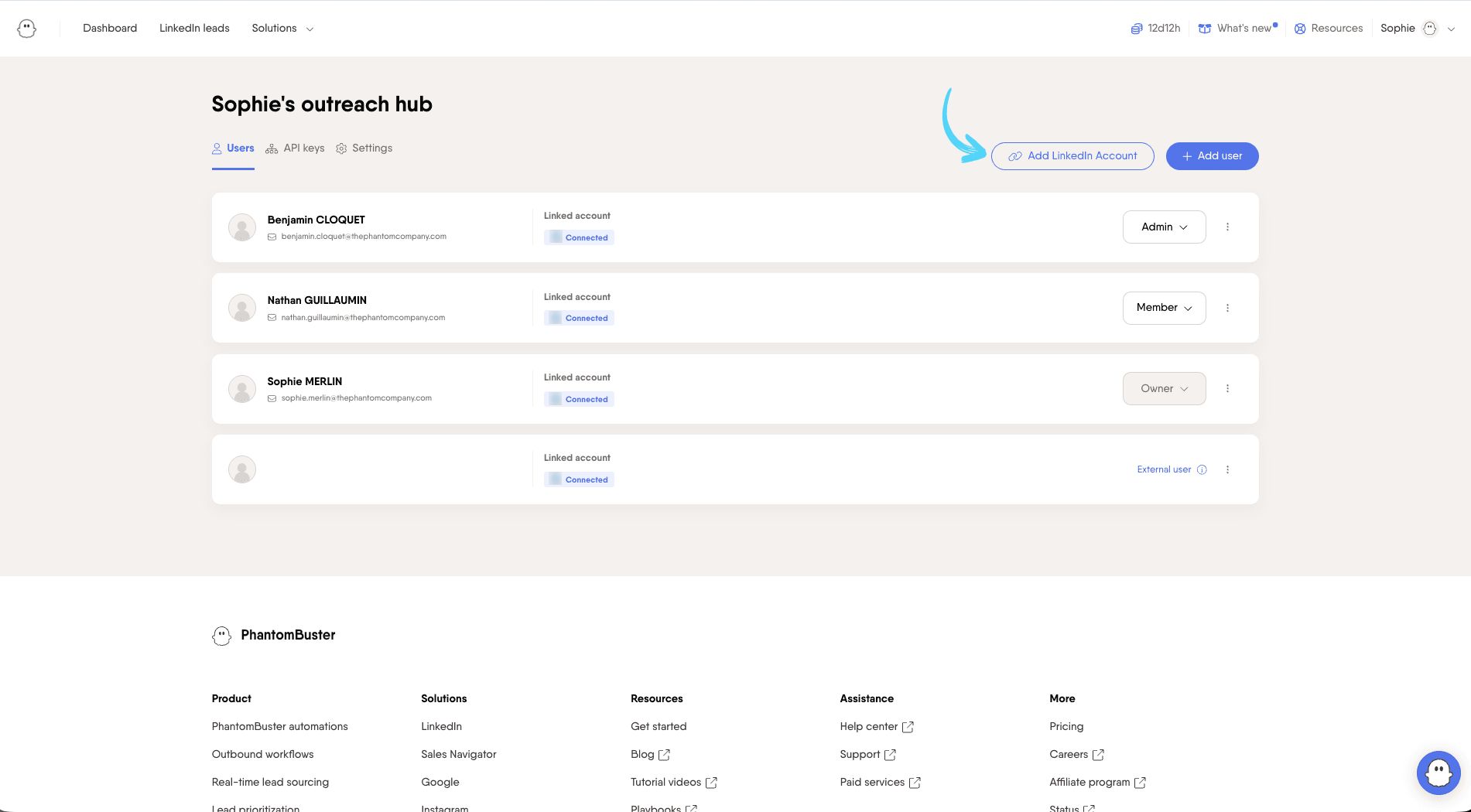
Task: Click the Add user button
Action: [1212, 156]
